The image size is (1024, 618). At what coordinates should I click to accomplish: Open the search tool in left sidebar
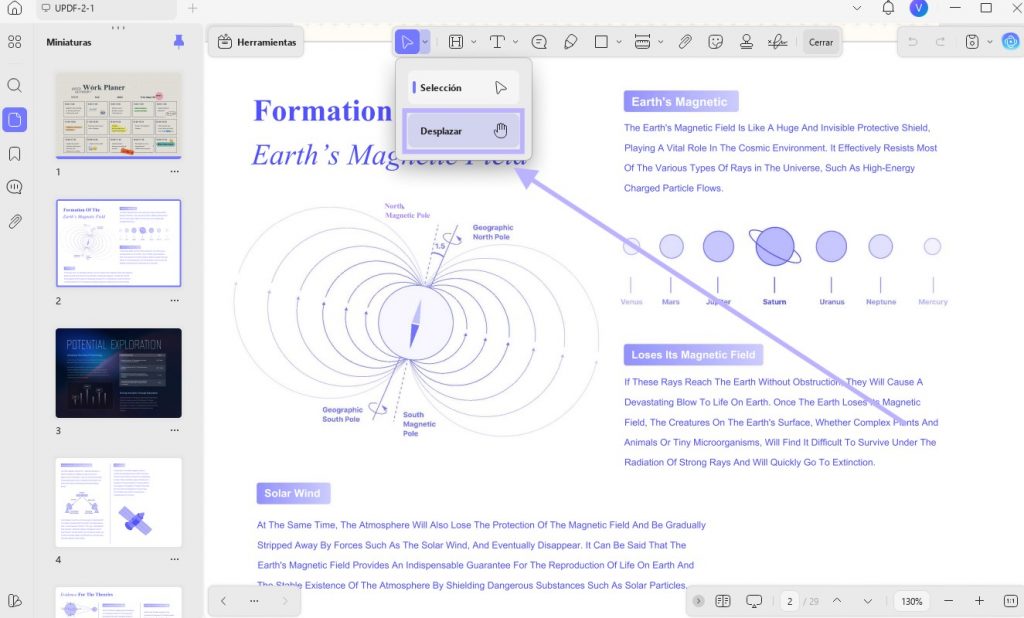point(14,86)
